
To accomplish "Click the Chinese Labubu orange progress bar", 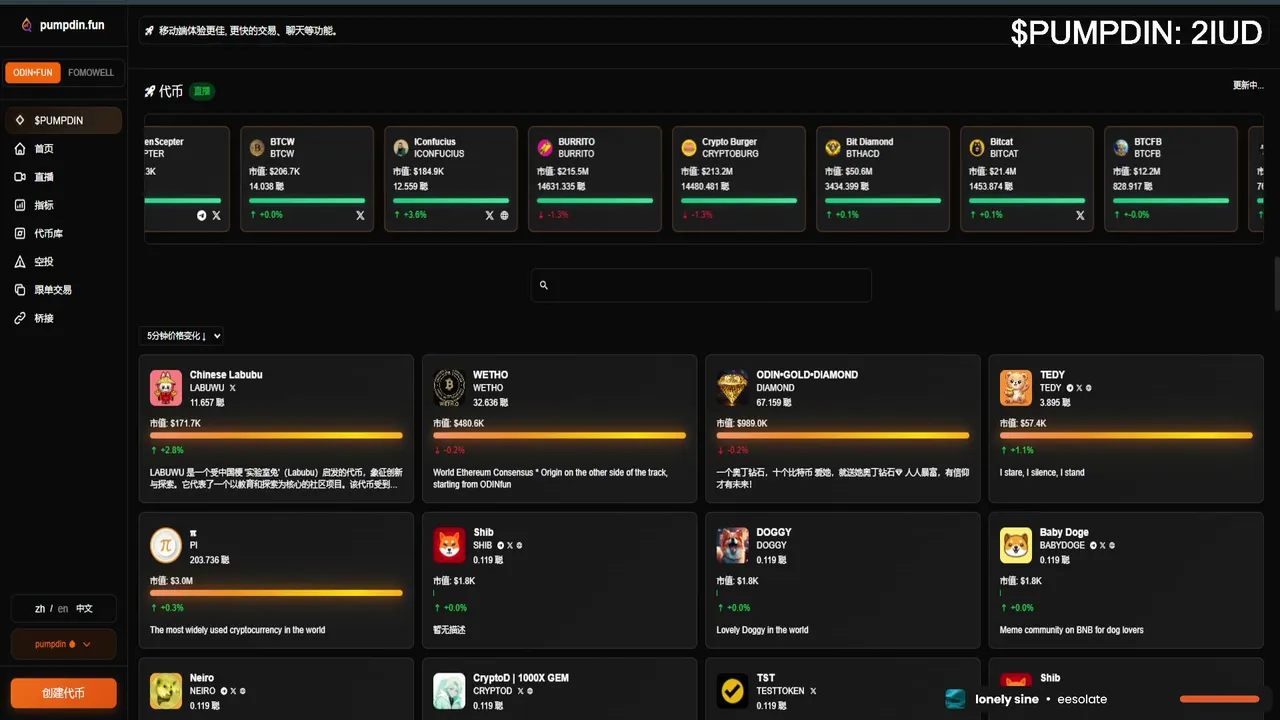I will point(276,436).
